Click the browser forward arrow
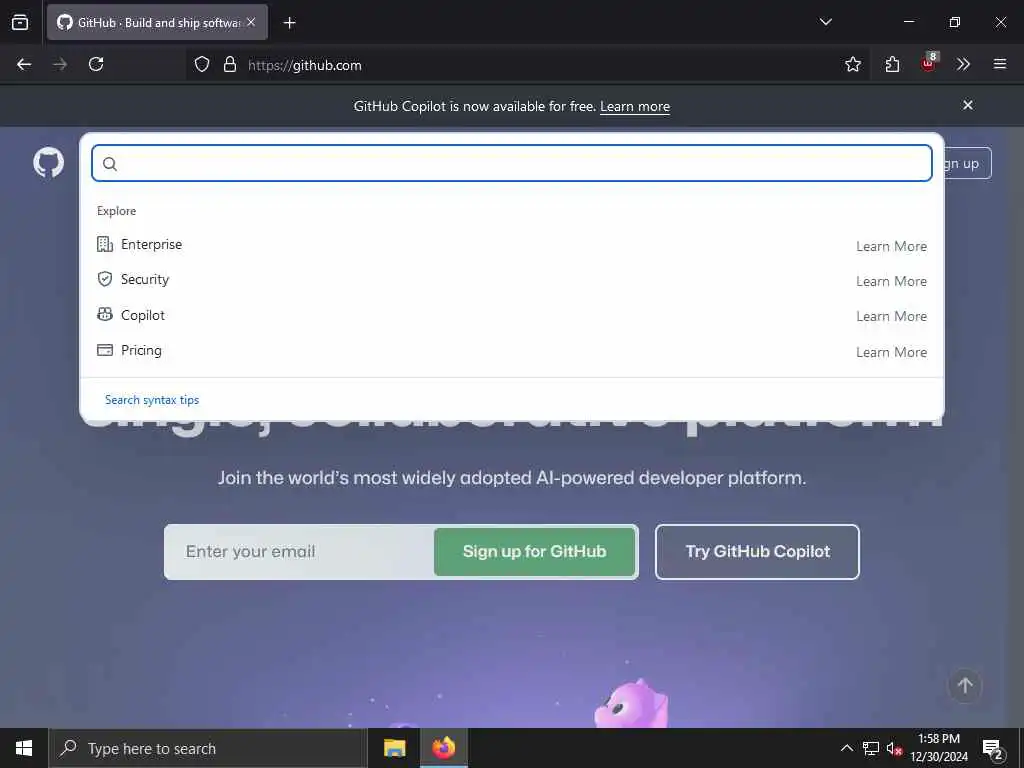This screenshot has height=768, width=1024. click(x=60, y=64)
